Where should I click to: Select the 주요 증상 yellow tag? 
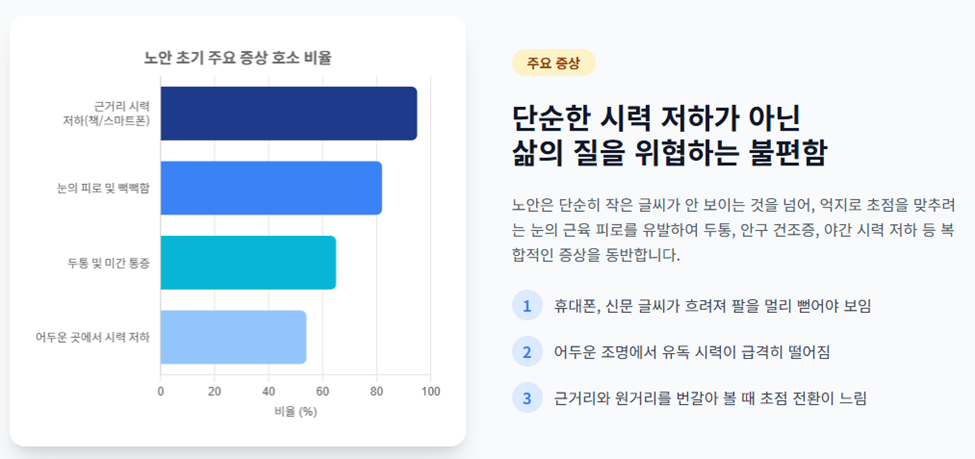pos(553,62)
